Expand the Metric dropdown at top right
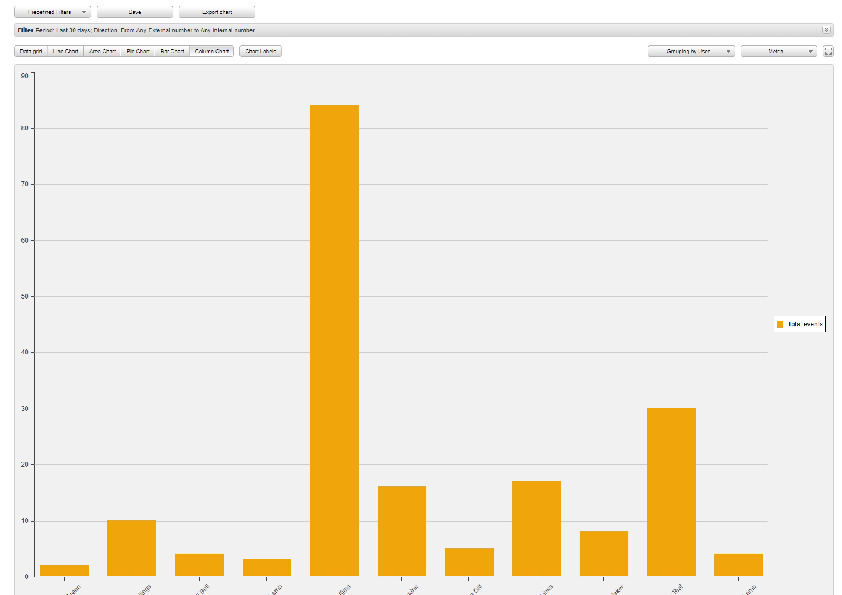Image resolution: width=842 pixels, height=595 pixels. tap(778, 51)
